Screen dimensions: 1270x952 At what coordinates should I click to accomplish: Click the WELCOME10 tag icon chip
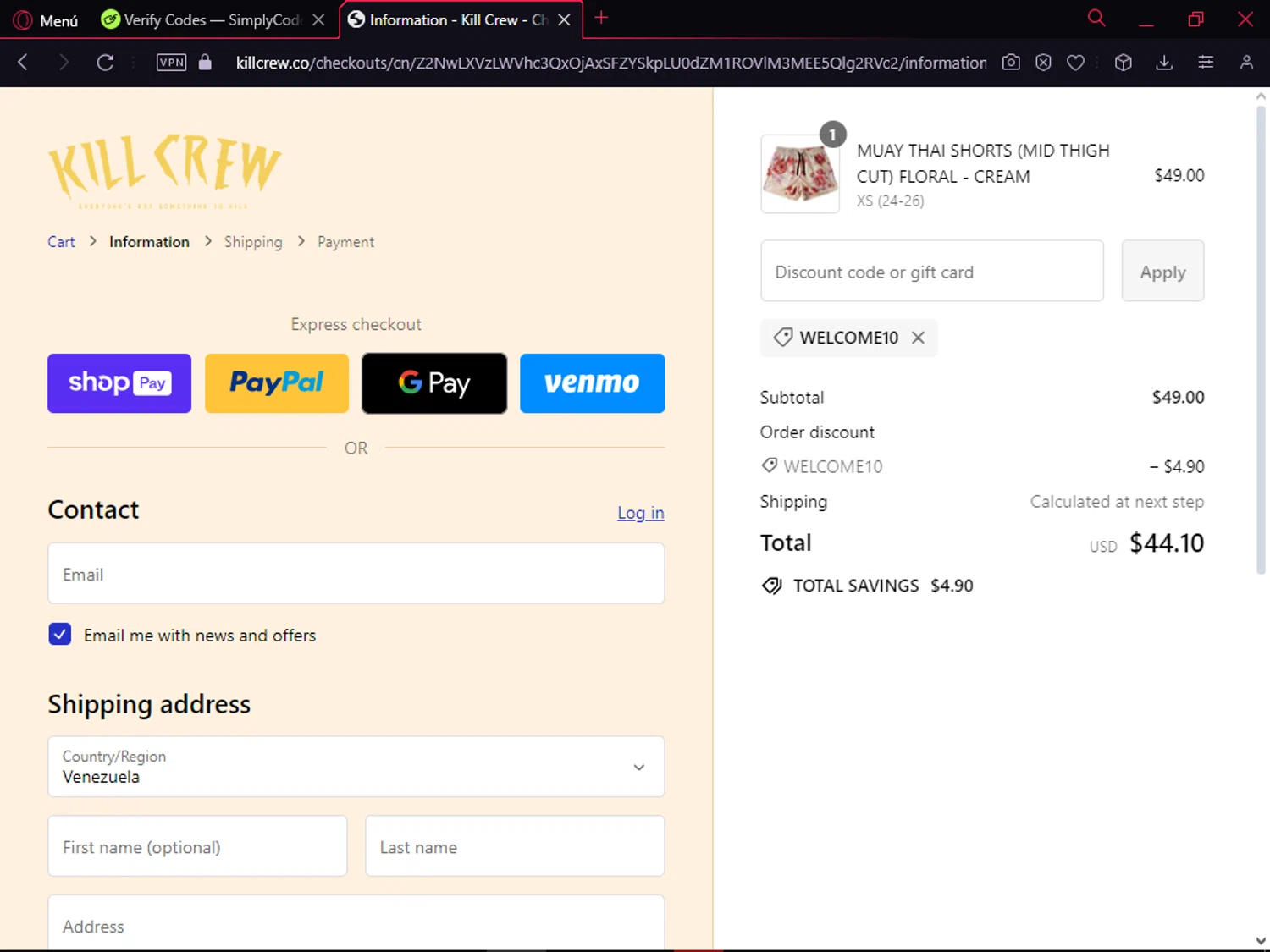tap(783, 338)
